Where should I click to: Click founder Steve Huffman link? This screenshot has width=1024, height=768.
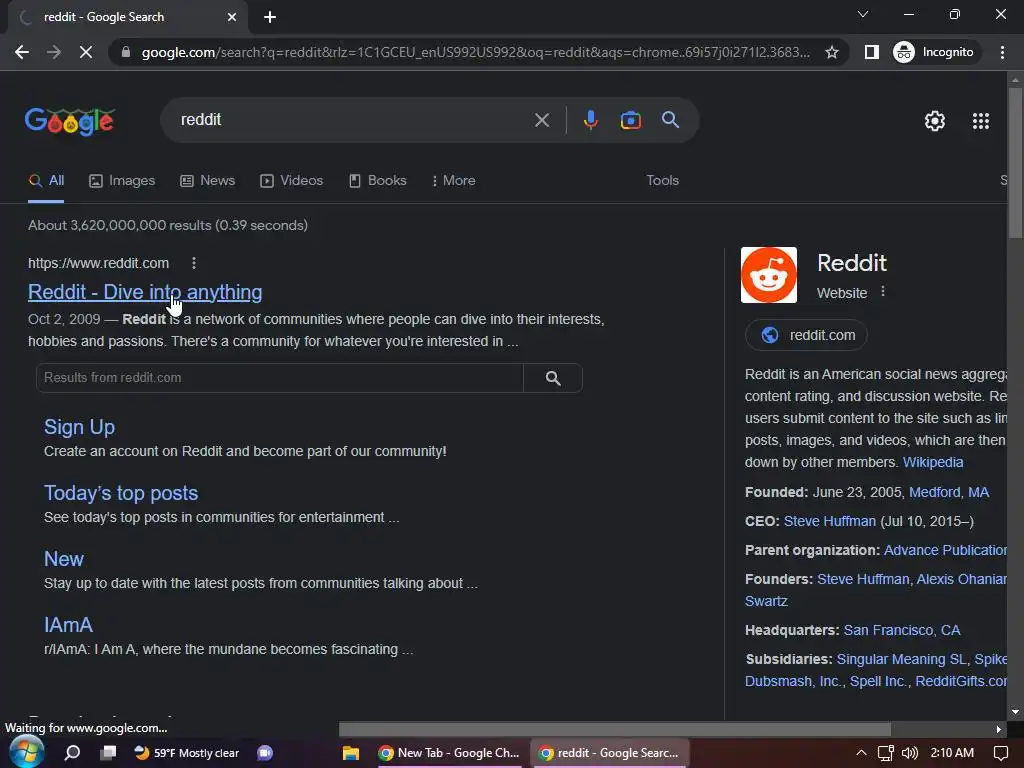[x=863, y=579]
